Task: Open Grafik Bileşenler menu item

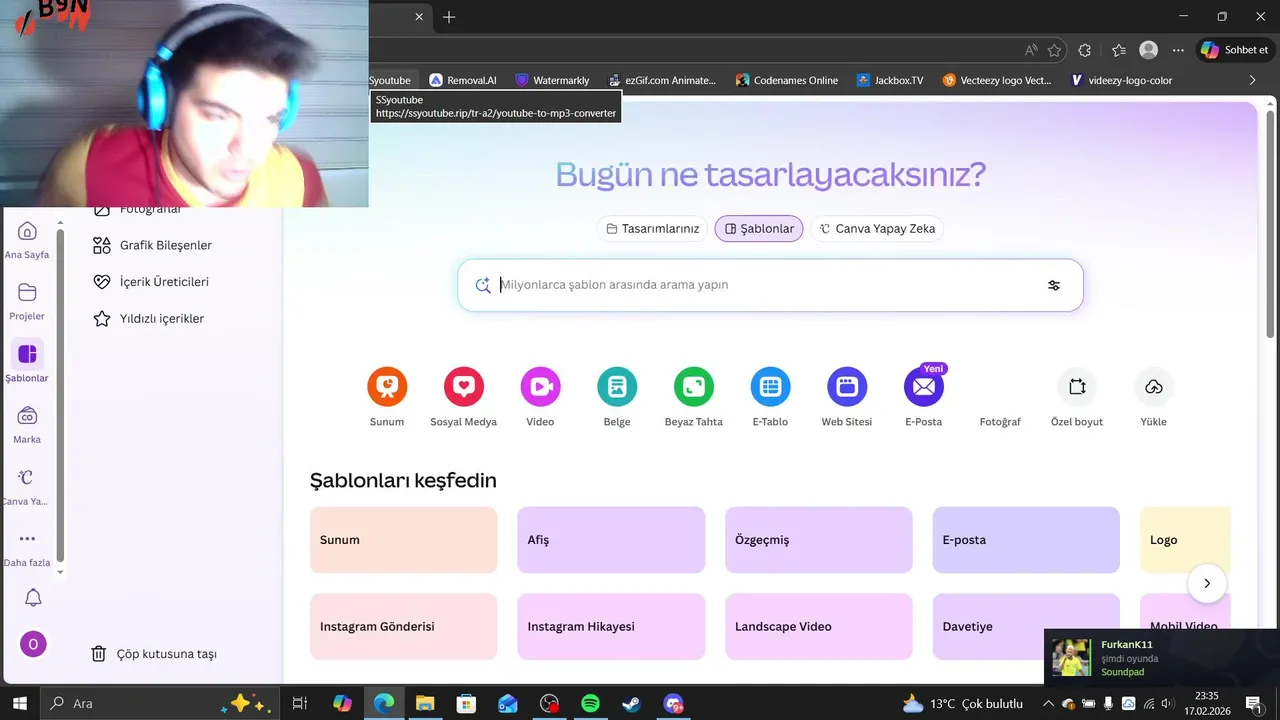Action: pyautogui.click(x=152, y=245)
